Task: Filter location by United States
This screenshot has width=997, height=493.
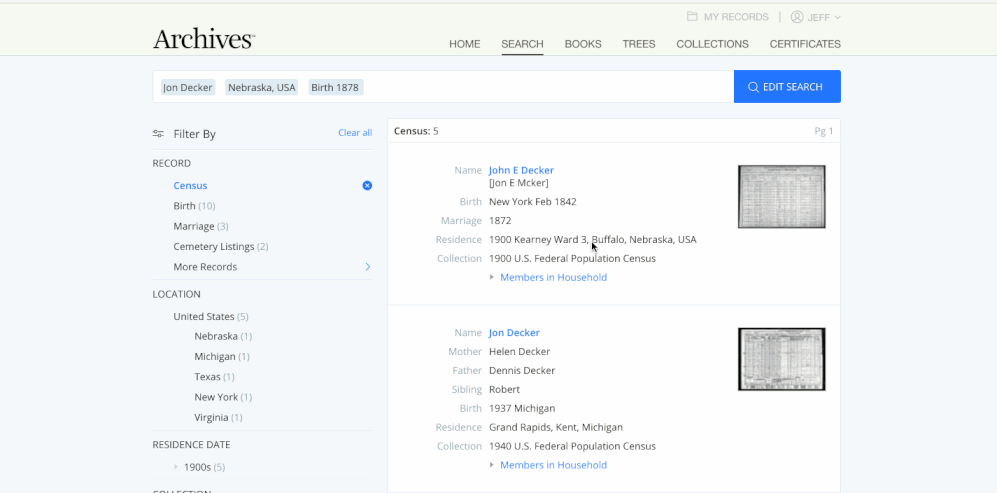Action: pos(210,316)
